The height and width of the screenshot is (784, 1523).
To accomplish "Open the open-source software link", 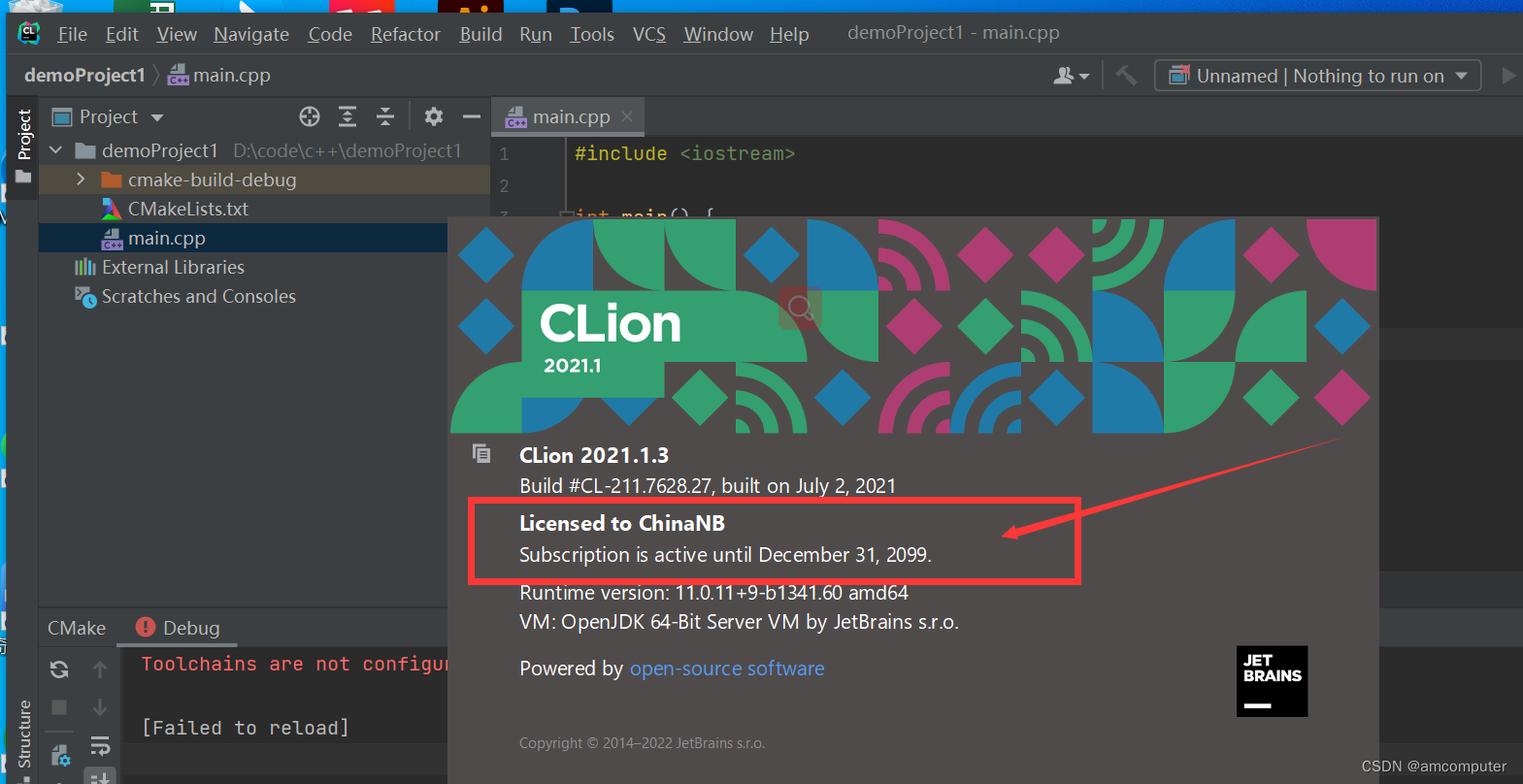I will coord(727,669).
